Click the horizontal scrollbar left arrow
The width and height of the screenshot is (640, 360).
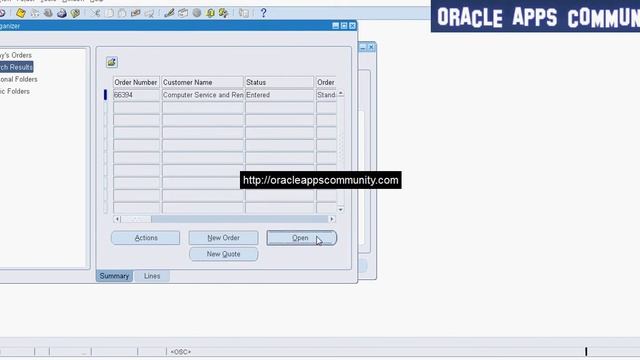pyautogui.click(x=117, y=219)
